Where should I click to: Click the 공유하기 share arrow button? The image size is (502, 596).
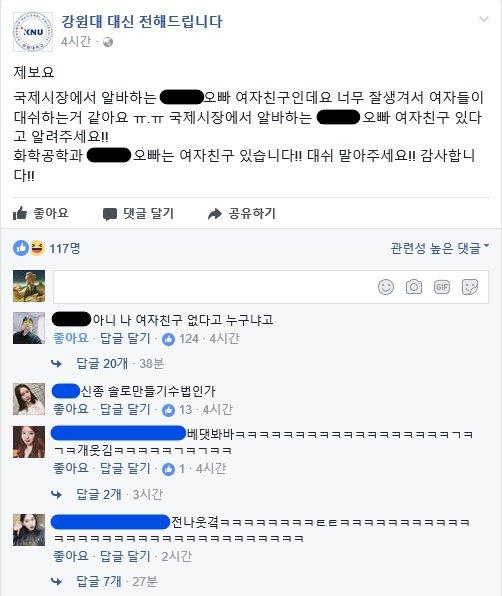coord(242,214)
